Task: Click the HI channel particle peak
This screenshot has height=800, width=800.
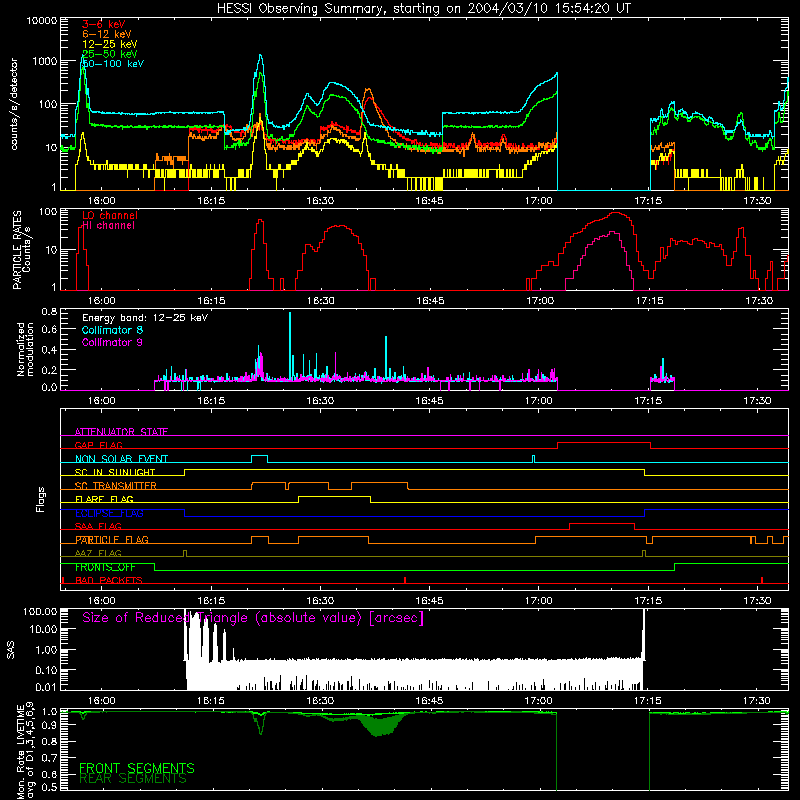Action: (612, 233)
